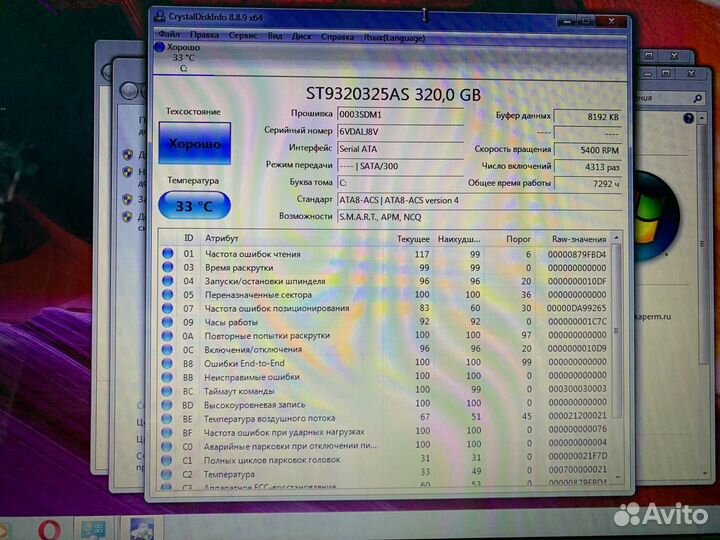Viewport: 720px width, 540px height.
Task: Open the Диск menu
Action: coord(301,36)
